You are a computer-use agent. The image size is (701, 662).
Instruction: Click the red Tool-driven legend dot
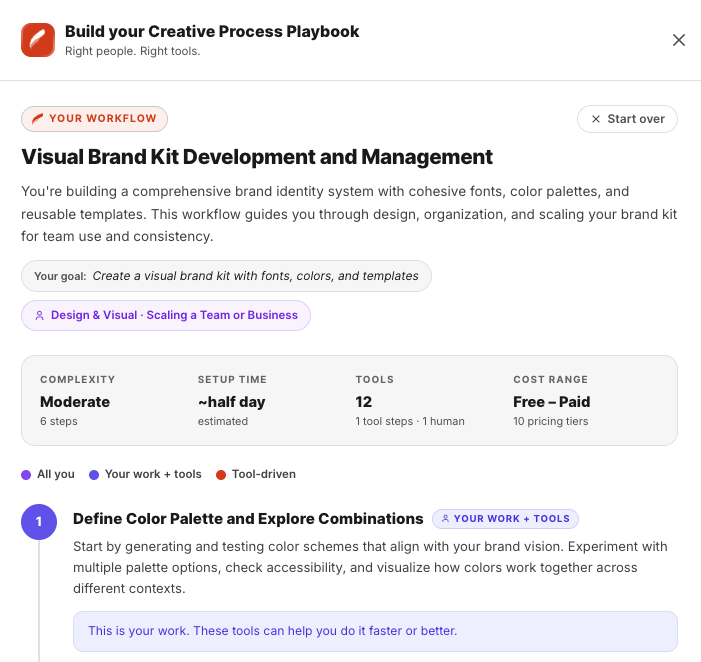point(221,474)
